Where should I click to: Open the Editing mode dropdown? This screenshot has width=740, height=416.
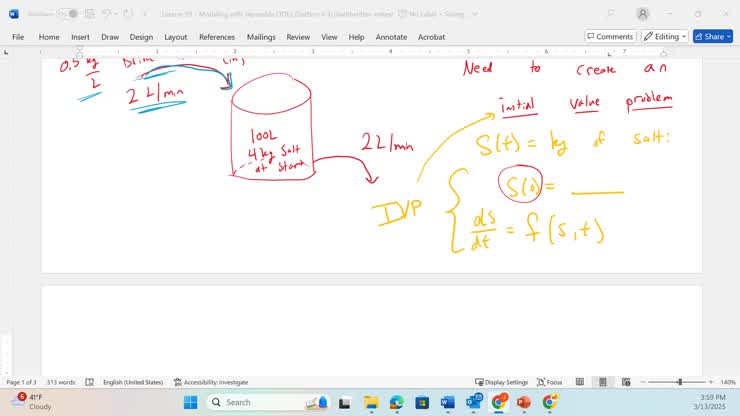tap(664, 36)
